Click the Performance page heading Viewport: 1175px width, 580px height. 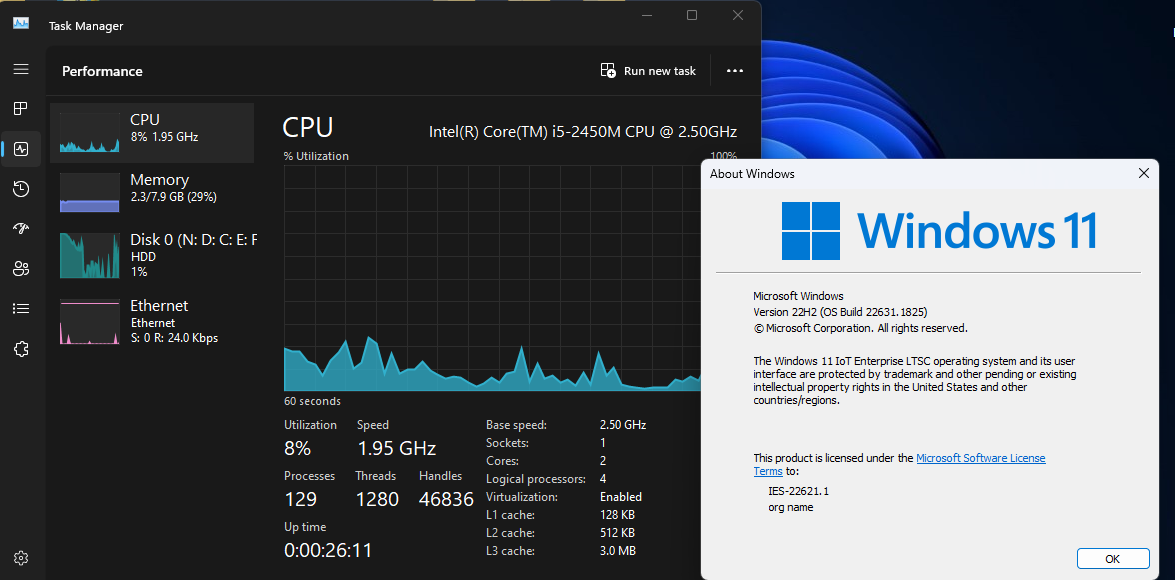pyautogui.click(x=102, y=71)
